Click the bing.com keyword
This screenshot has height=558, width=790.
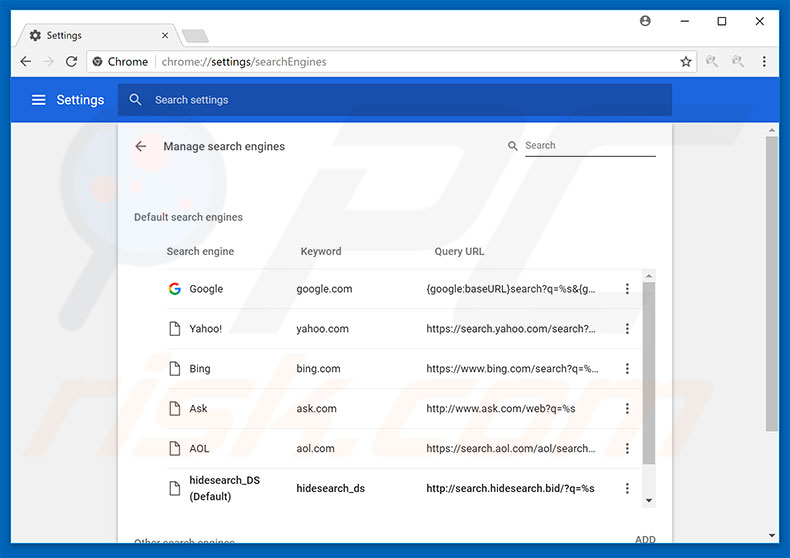click(x=318, y=368)
